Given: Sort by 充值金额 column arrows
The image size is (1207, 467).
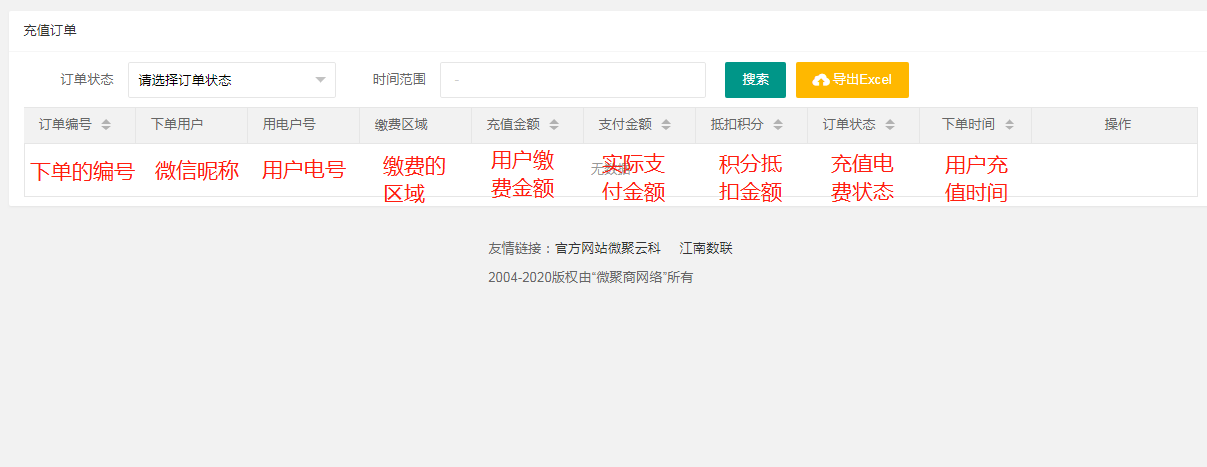Looking at the screenshot, I should tap(554, 125).
